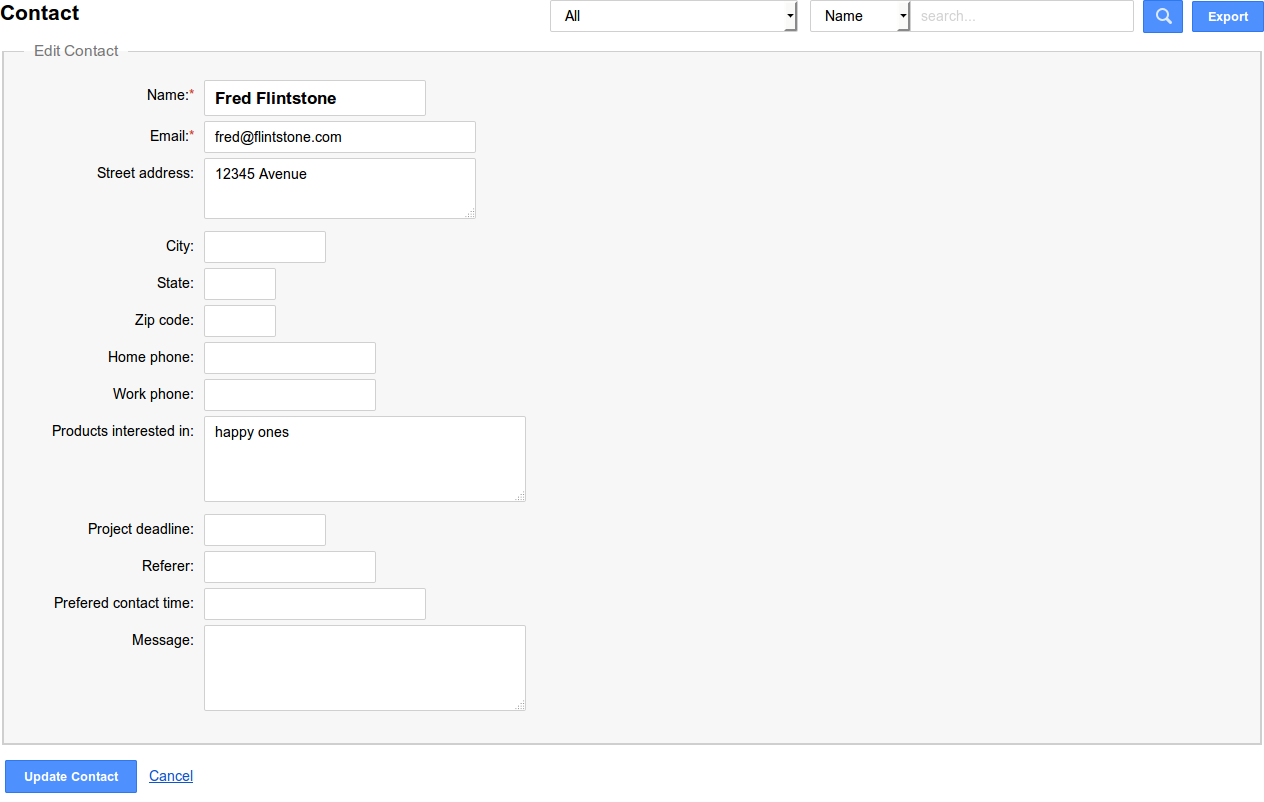
Task: Click the Zip code field
Action: (239, 321)
